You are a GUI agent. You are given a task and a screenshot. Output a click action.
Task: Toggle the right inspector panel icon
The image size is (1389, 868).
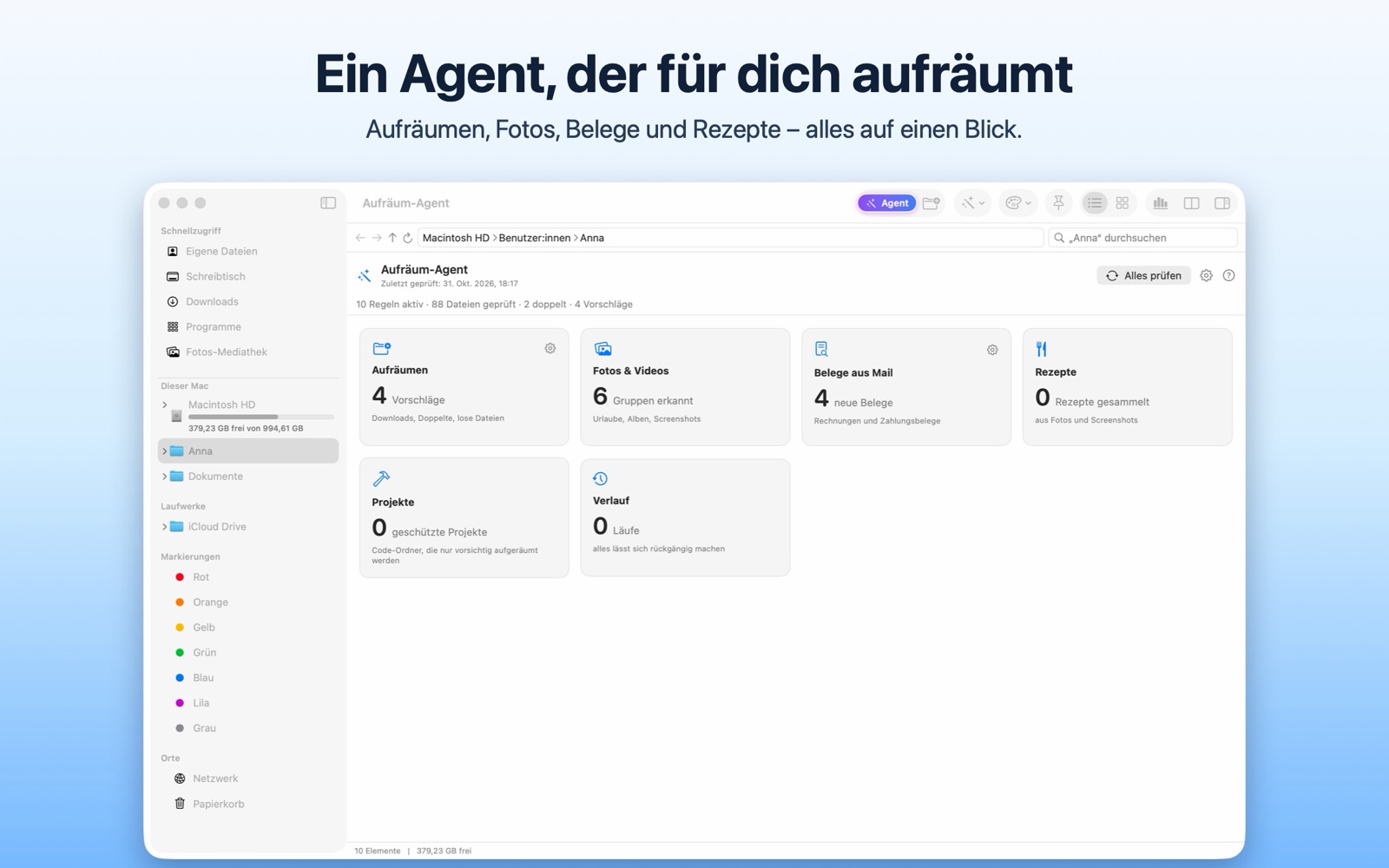pos(1222,203)
